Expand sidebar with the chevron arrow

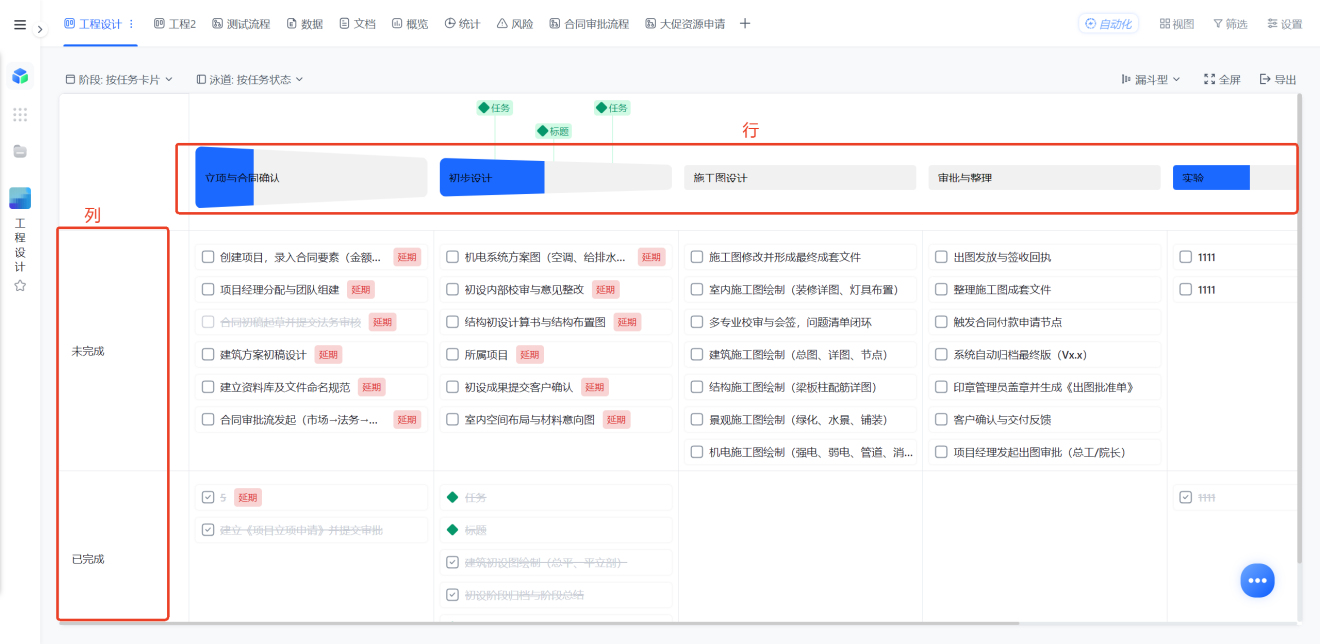click(40, 30)
